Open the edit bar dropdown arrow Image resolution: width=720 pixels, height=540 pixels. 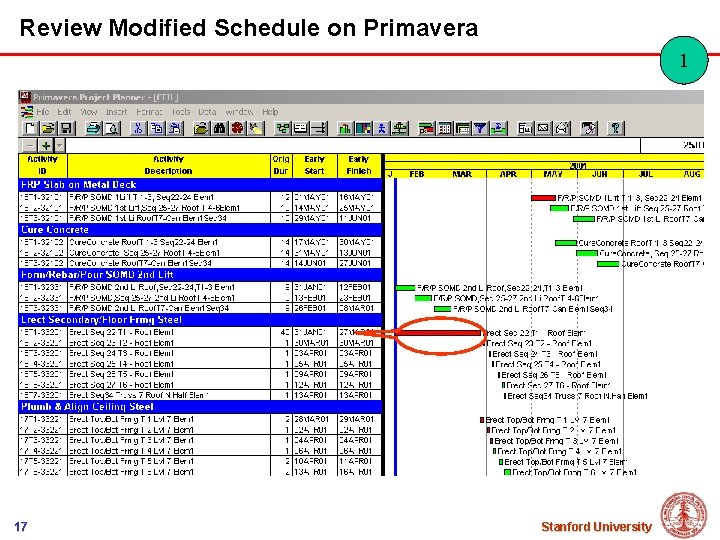[x=60, y=146]
